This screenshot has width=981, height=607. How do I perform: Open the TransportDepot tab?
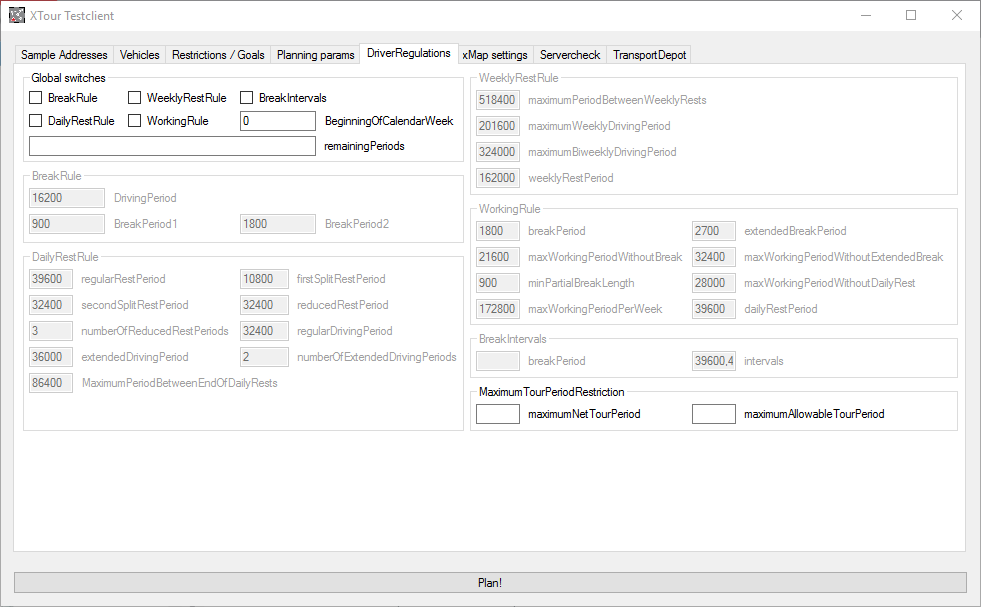click(649, 55)
